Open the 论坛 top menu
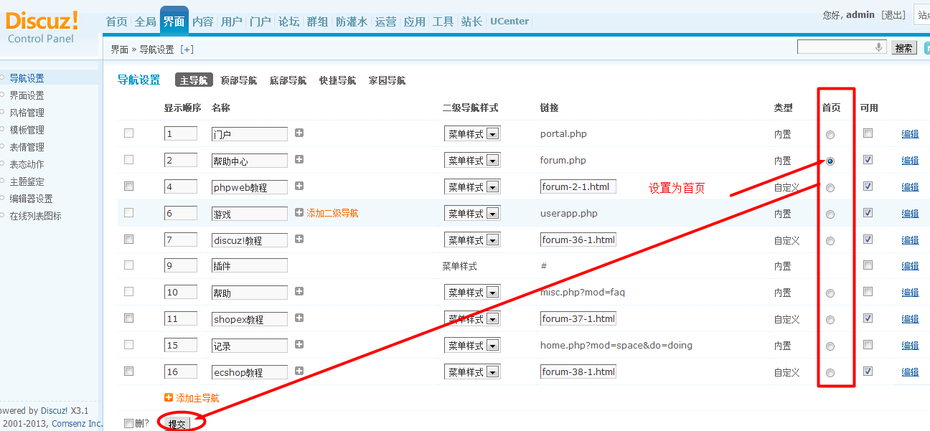930x431 pixels. 288,21
